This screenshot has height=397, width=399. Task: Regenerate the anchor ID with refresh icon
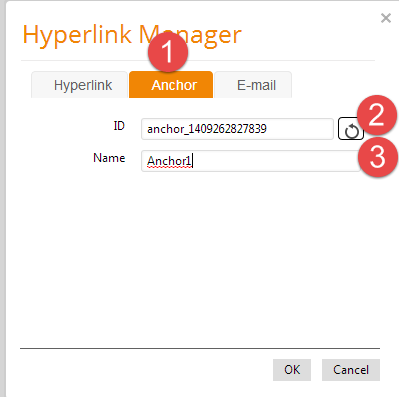click(x=351, y=129)
